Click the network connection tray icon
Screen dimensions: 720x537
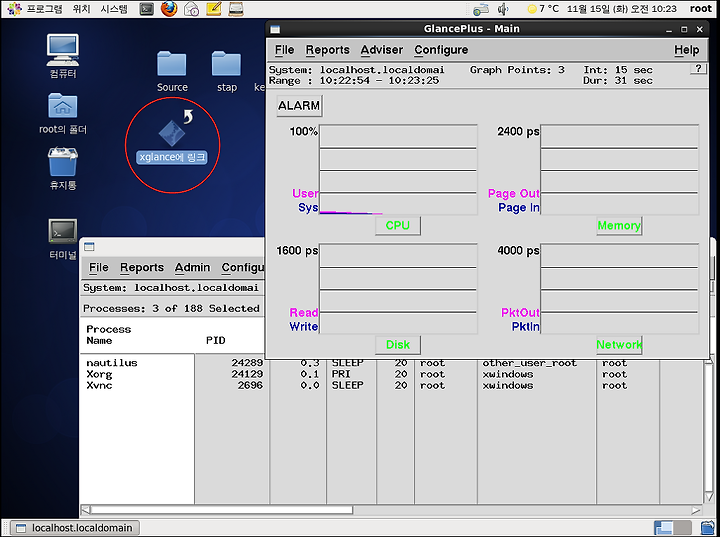(x=481, y=9)
